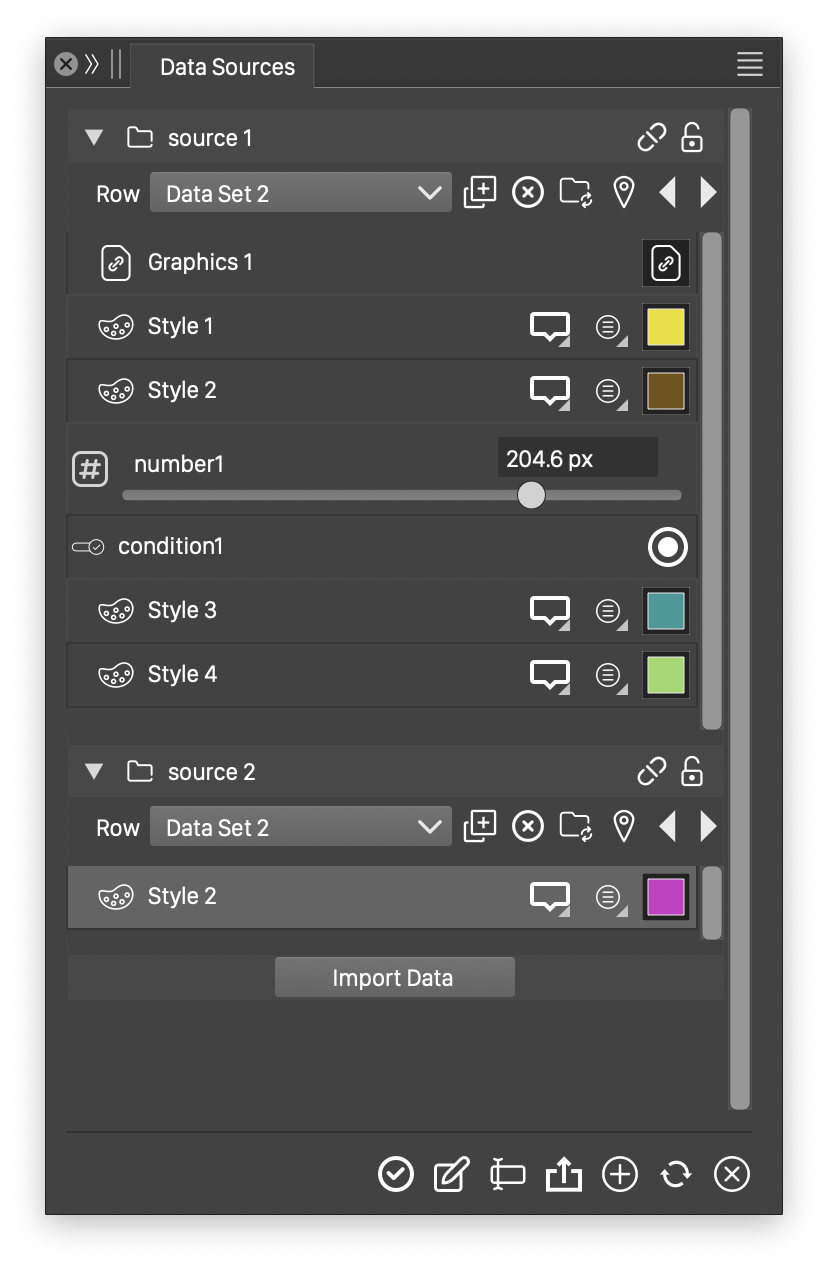The image size is (828, 1268).
Task: Go to next row in source 1
Action: click(709, 192)
